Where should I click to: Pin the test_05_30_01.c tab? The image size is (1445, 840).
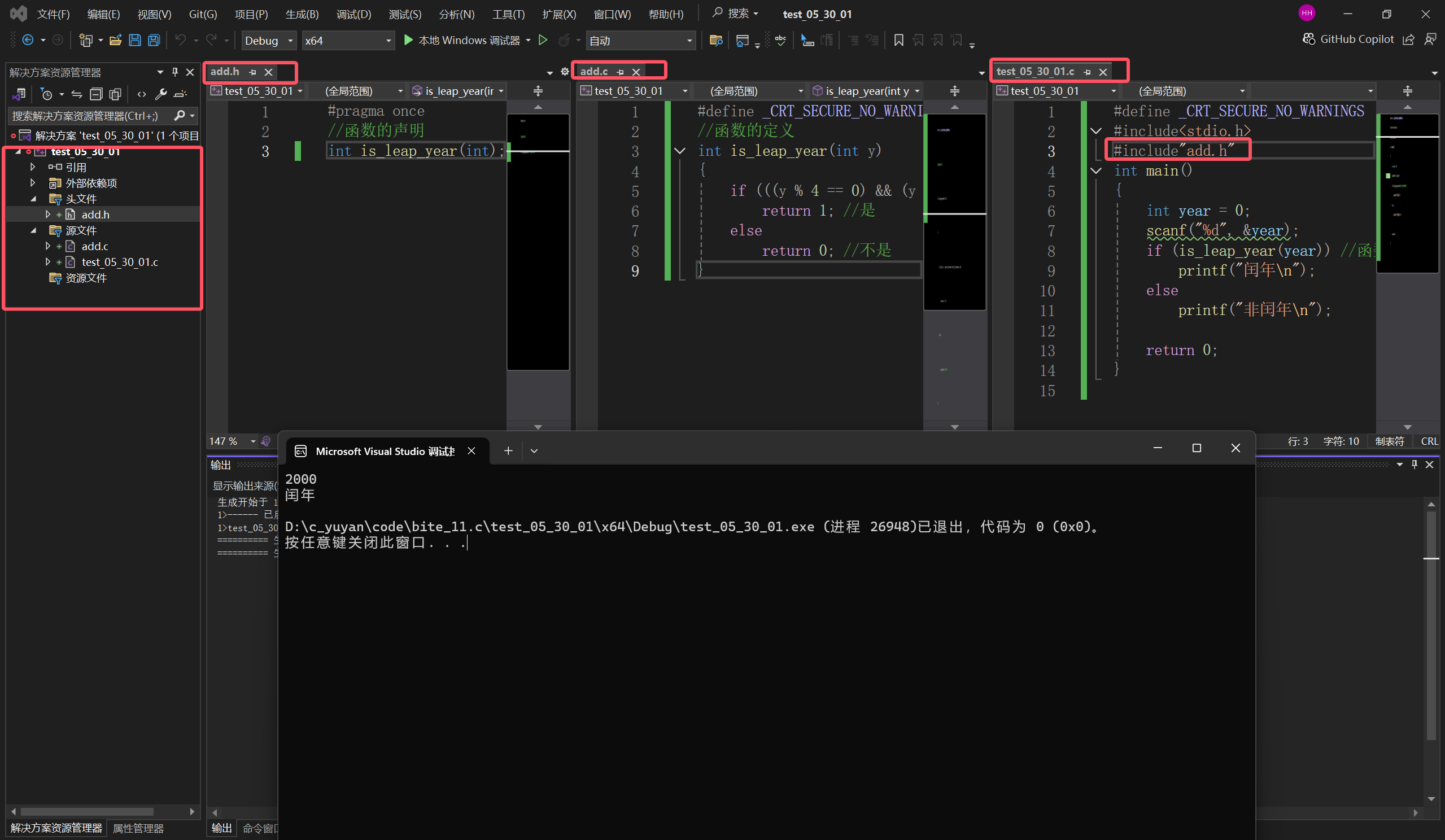click(1087, 72)
